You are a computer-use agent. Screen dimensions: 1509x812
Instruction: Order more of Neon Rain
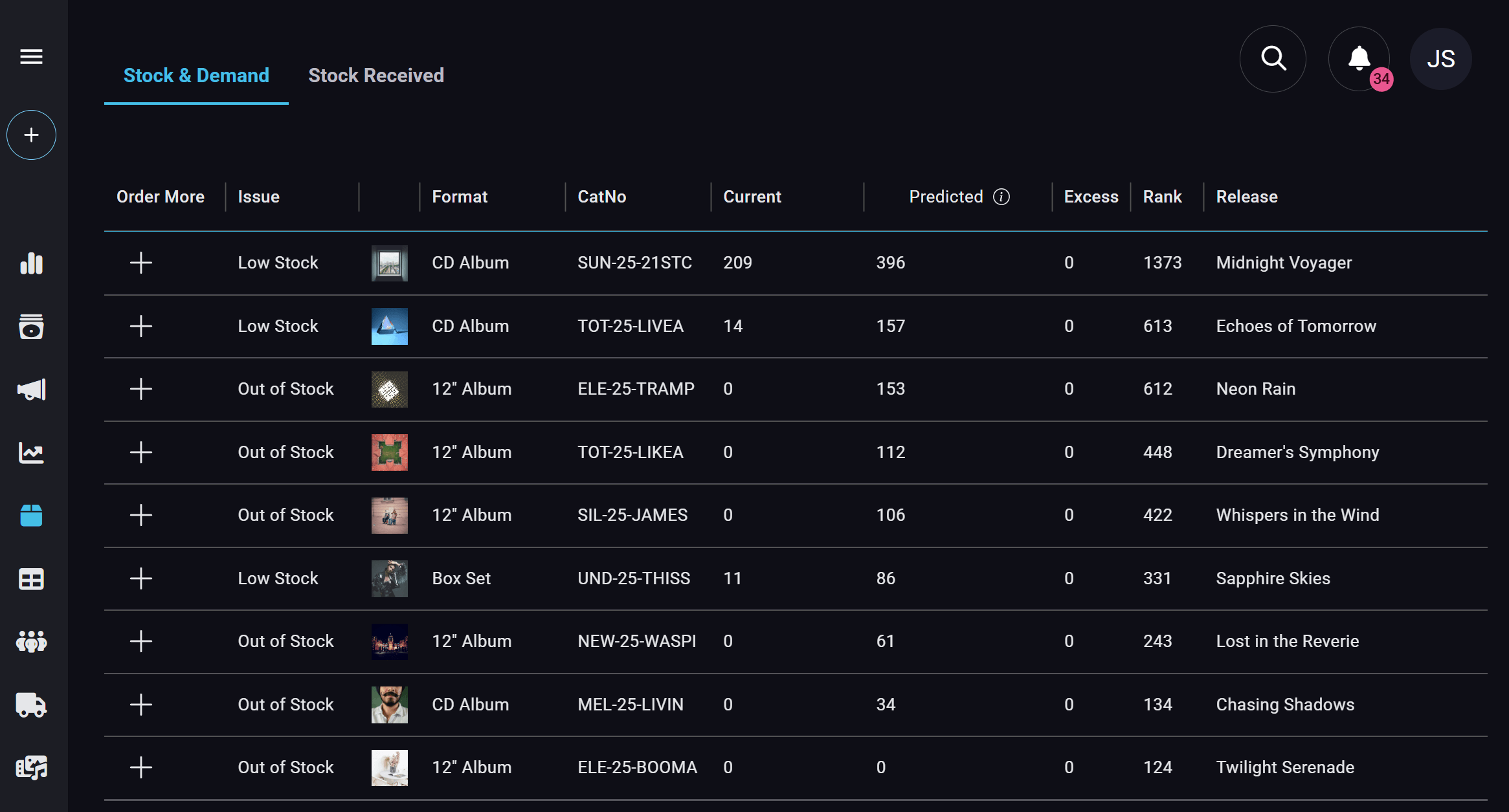coord(141,389)
